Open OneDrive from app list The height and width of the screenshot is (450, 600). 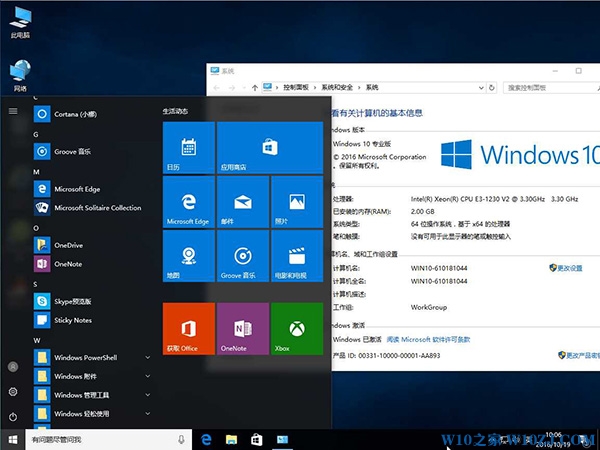92,245
